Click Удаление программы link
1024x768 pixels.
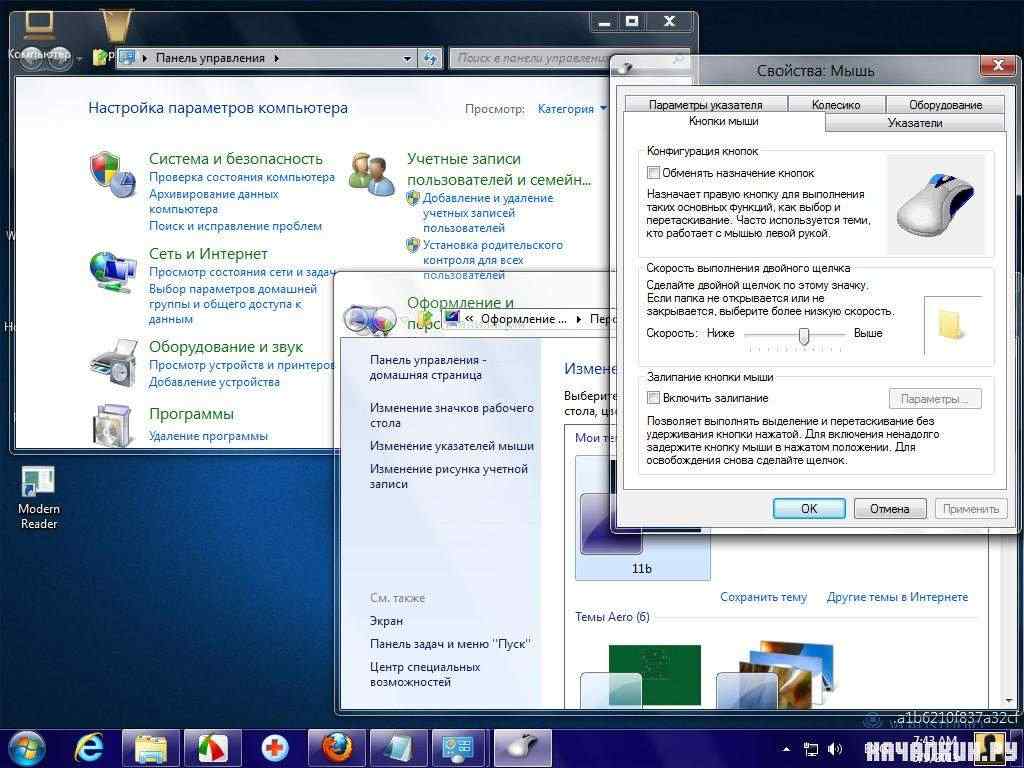[208, 436]
